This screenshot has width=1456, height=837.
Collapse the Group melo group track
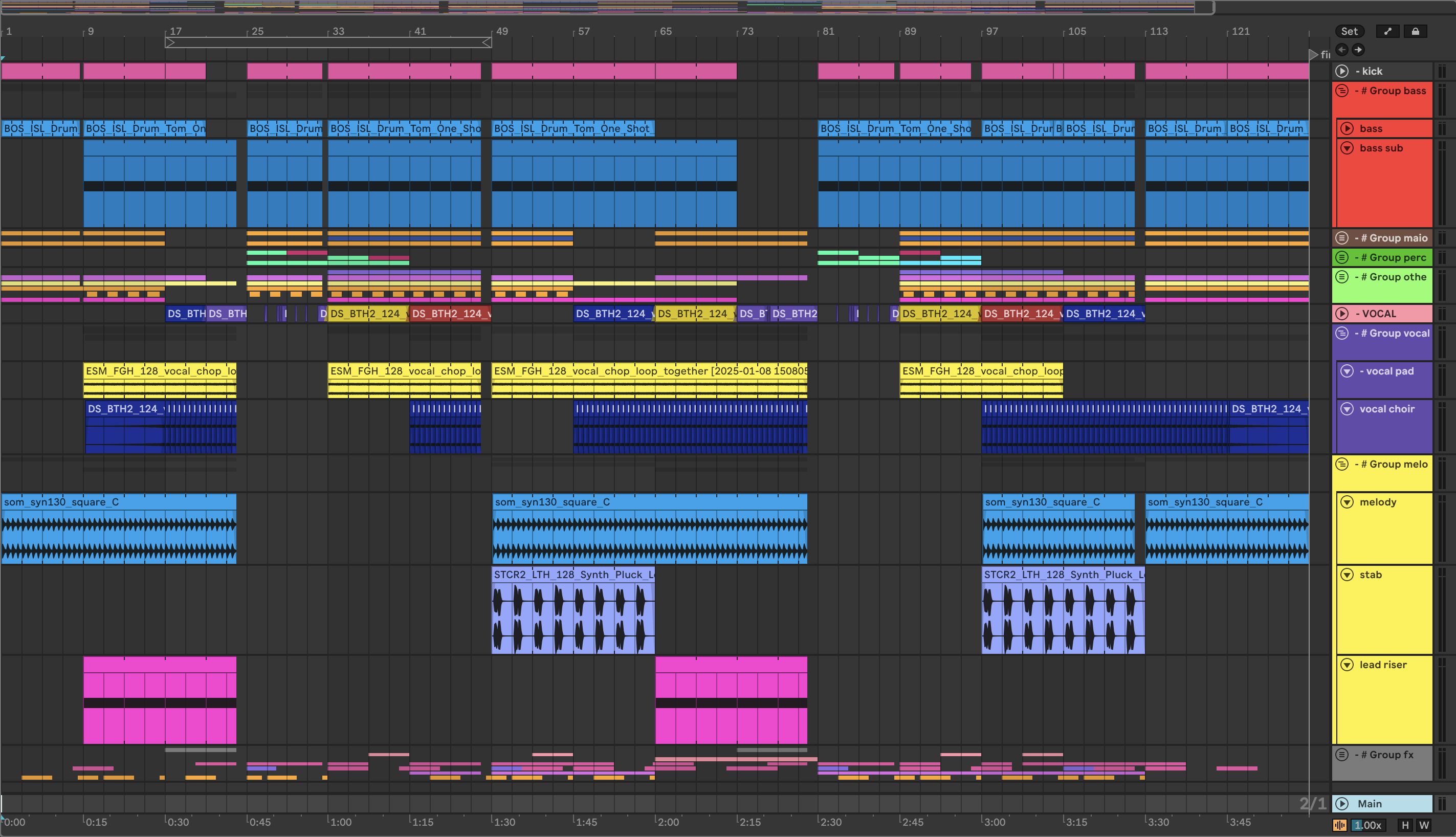click(1342, 465)
